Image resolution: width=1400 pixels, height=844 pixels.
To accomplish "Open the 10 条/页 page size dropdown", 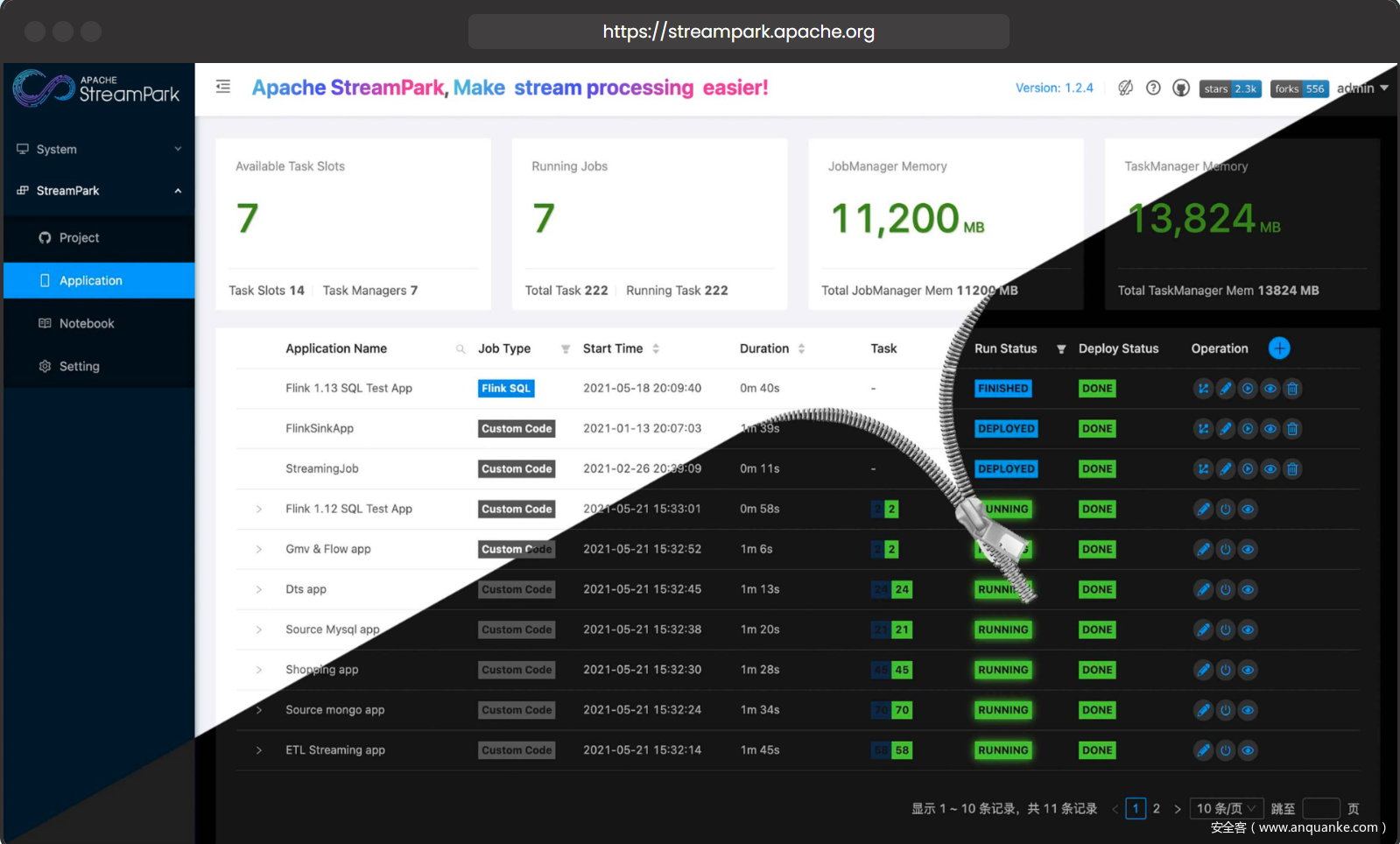I will click(x=1226, y=808).
